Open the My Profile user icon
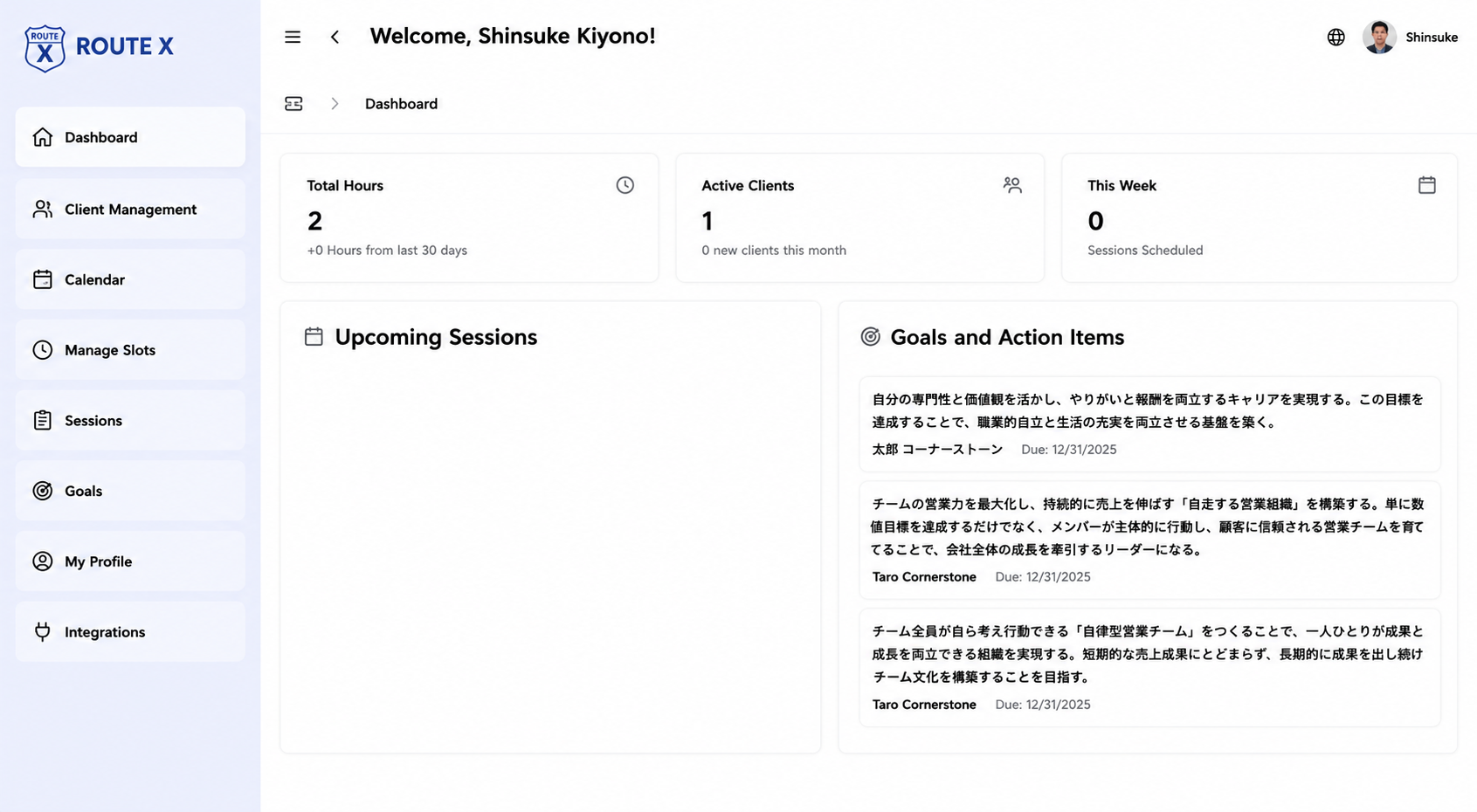The height and width of the screenshot is (812, 1477). click(x=43, y=561)
